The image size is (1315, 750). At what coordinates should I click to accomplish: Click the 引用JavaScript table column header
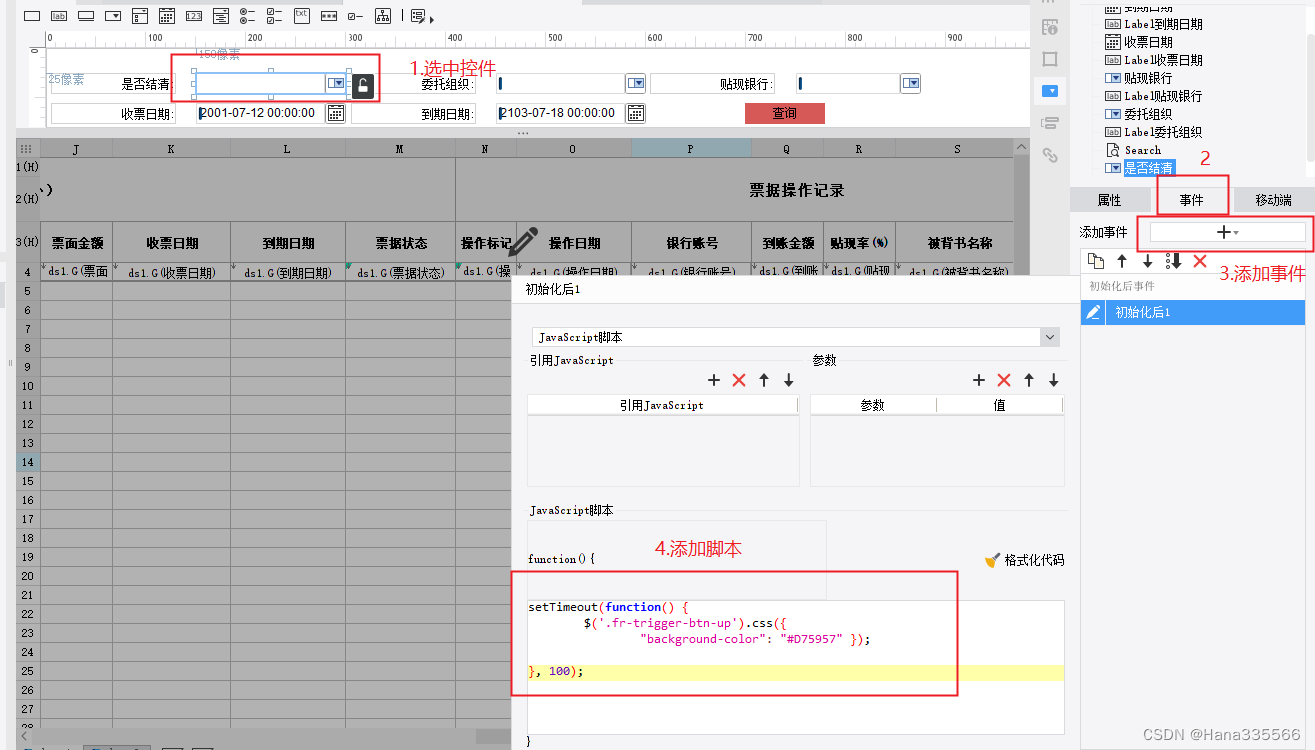click(662, 405)
